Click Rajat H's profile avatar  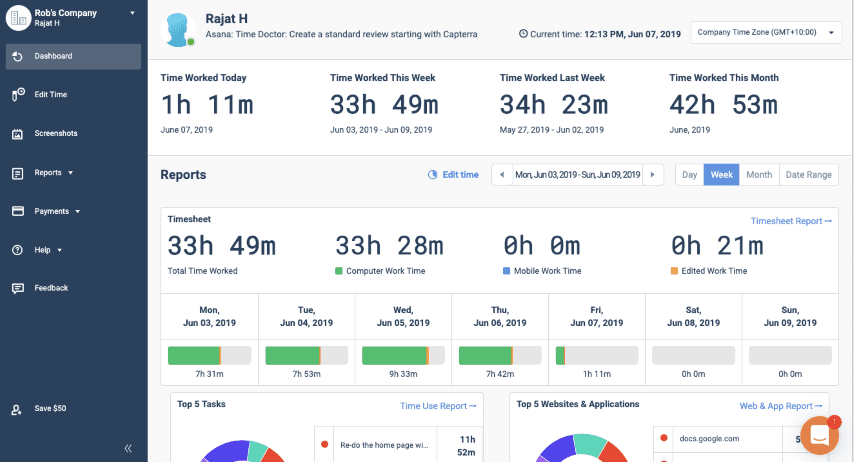178,30
